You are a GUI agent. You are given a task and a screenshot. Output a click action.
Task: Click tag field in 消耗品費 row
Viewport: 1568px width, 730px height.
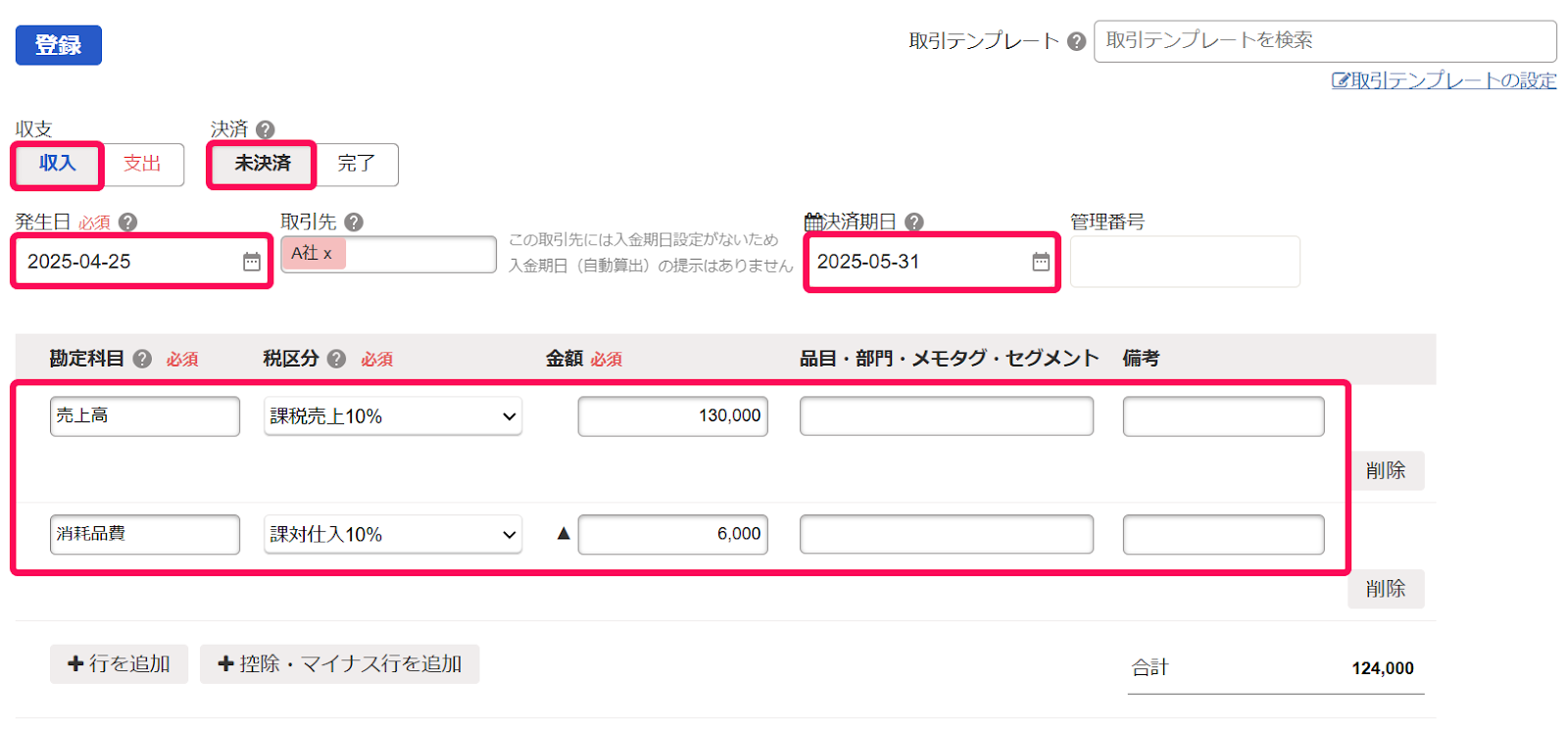[947, 535]
